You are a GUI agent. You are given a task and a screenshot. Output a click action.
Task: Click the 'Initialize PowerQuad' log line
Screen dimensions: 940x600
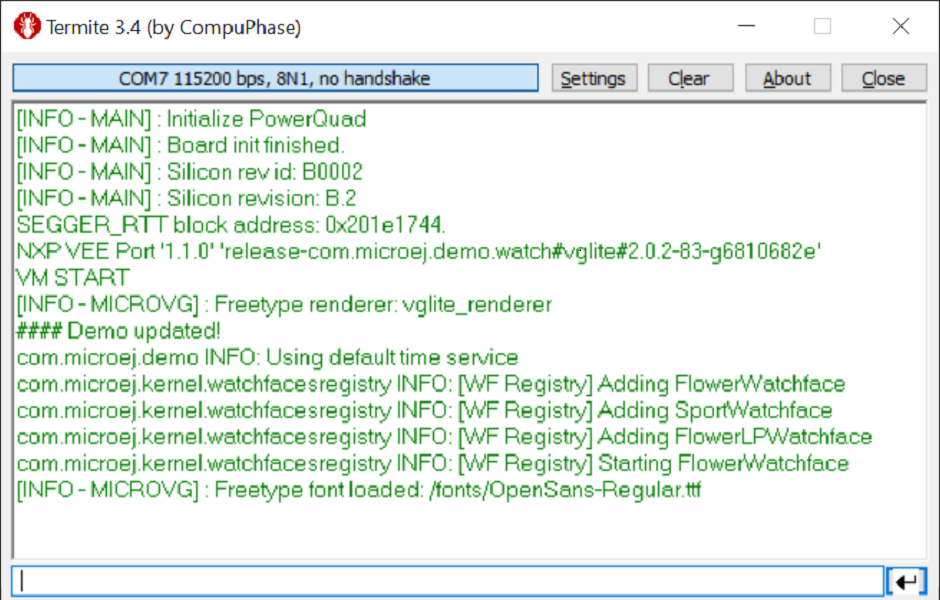coord(192,119)
